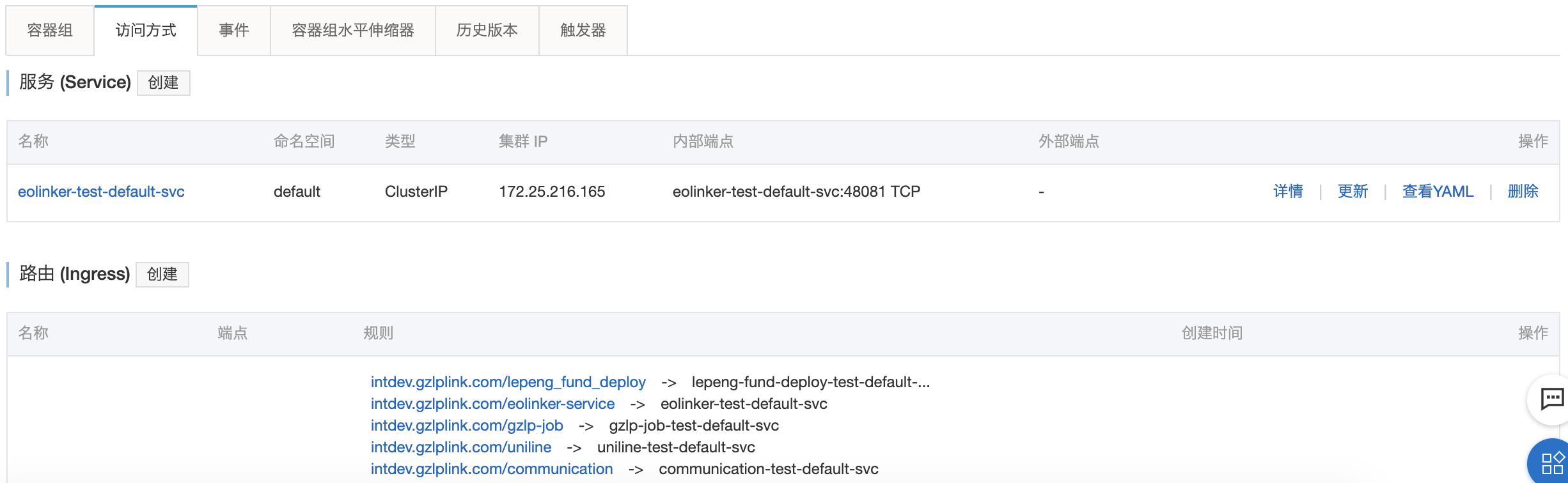
Task: Switch to the 容器组 tab
Action: pos(50,30)
